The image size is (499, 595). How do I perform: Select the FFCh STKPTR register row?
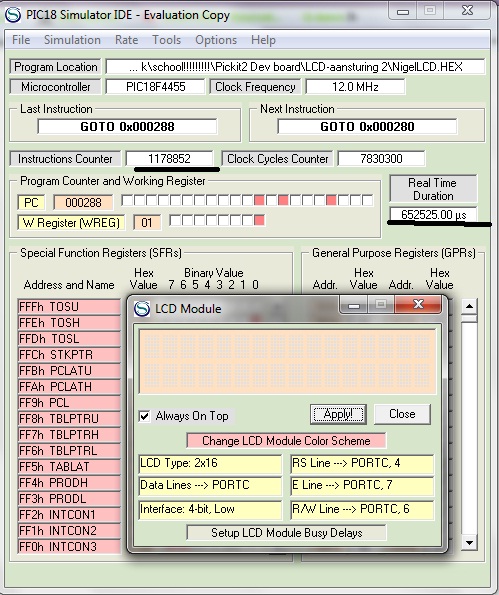coord(69,354)
